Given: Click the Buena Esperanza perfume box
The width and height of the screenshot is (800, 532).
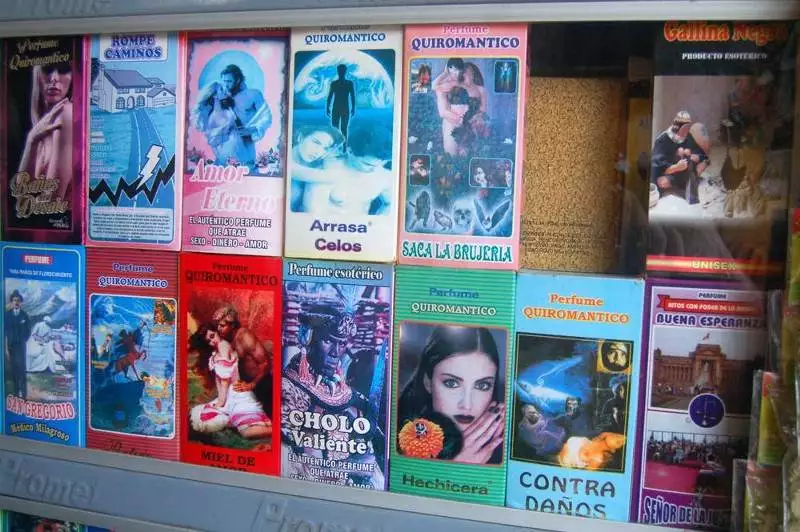Looking at the screenshot, I should [698, 400].
